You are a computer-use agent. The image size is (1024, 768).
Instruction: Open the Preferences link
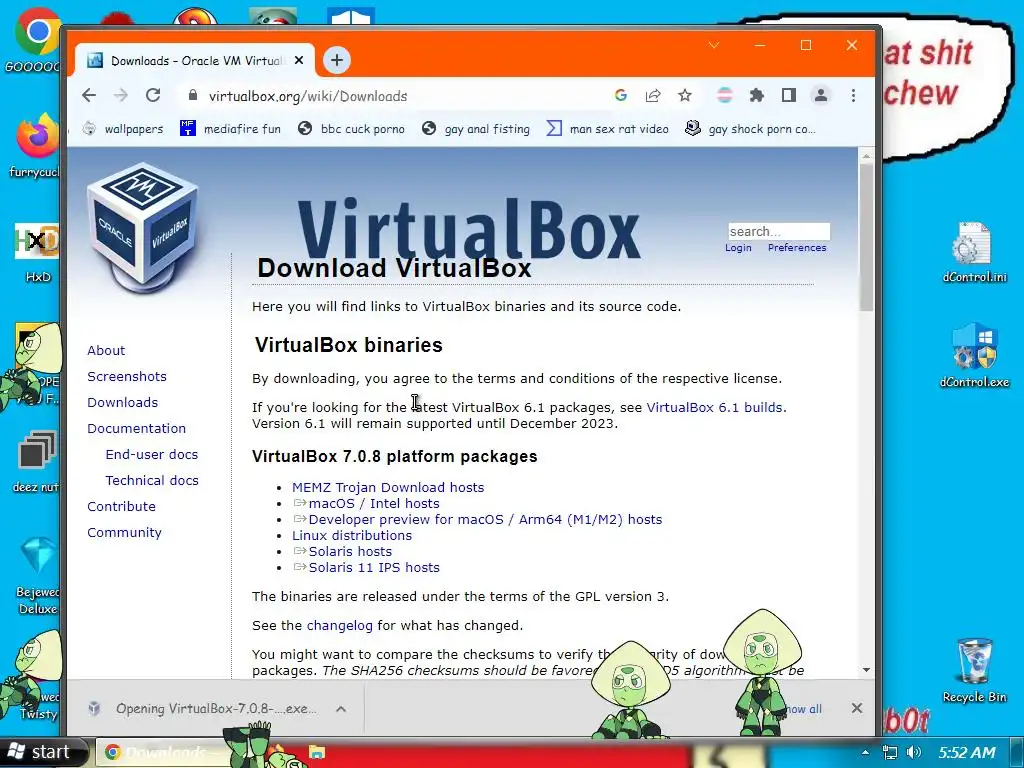point(797,248)
